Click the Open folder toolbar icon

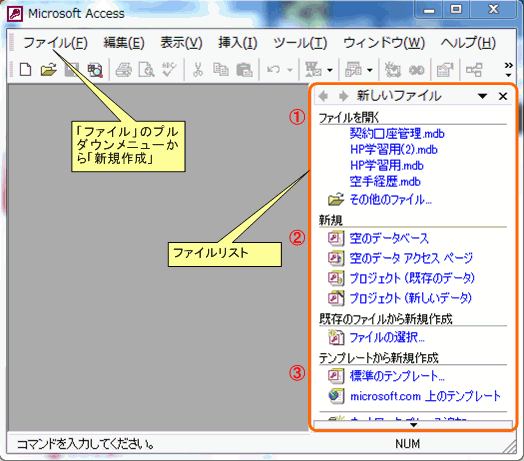(x=49, y=70)
